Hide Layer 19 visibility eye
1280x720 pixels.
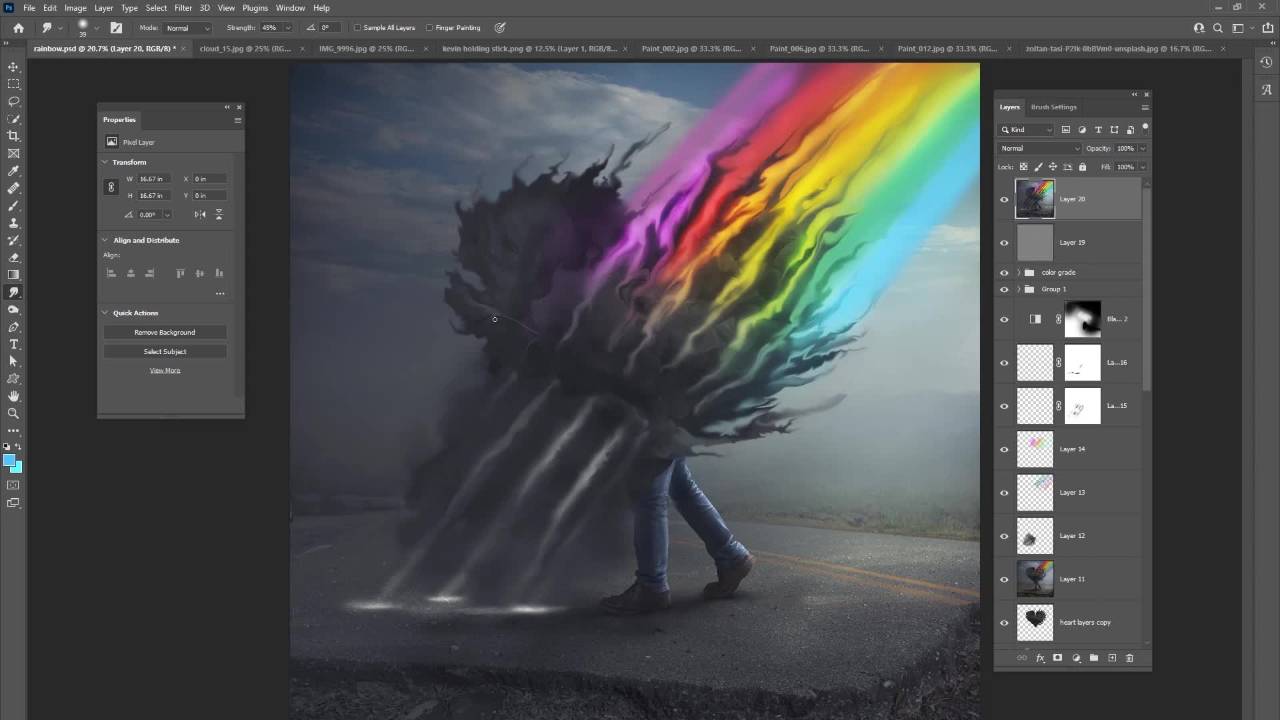[x=1004, y=242]
